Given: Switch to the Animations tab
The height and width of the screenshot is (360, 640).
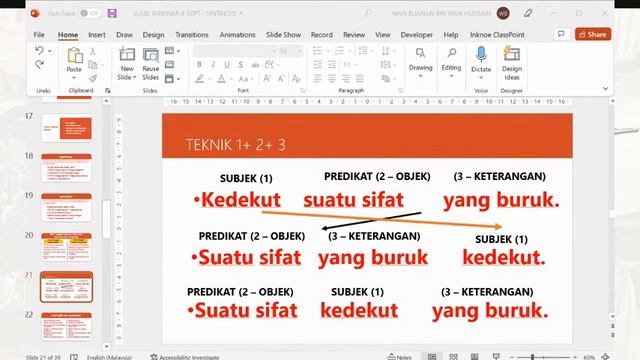Looking at the screenshot, I should [238, 35].
